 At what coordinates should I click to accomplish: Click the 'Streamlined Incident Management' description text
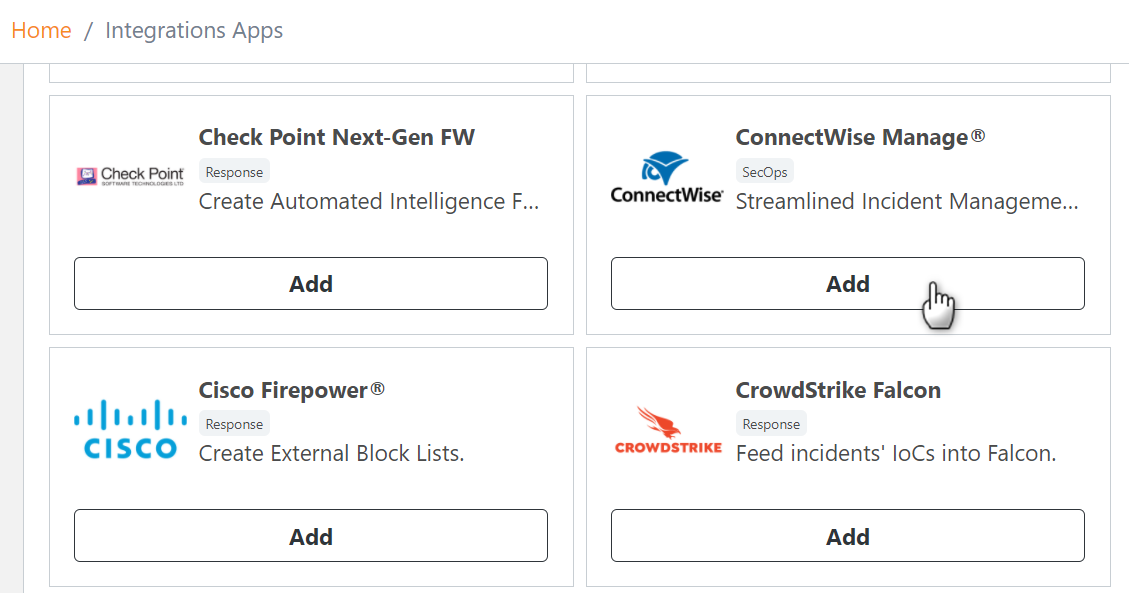click(907, 202)
